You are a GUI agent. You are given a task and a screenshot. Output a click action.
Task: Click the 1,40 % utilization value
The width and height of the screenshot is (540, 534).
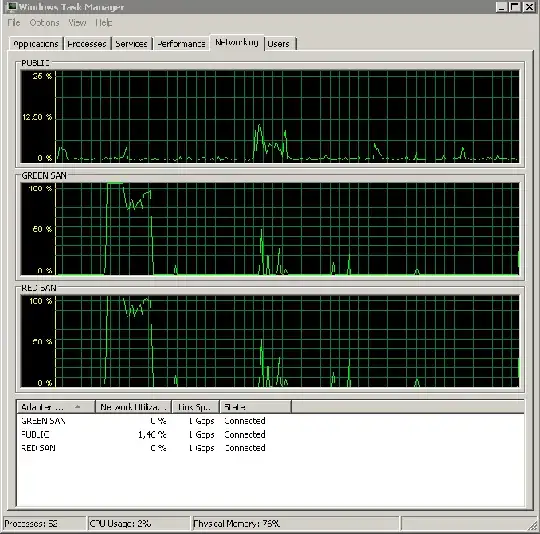tap(152, 435)
